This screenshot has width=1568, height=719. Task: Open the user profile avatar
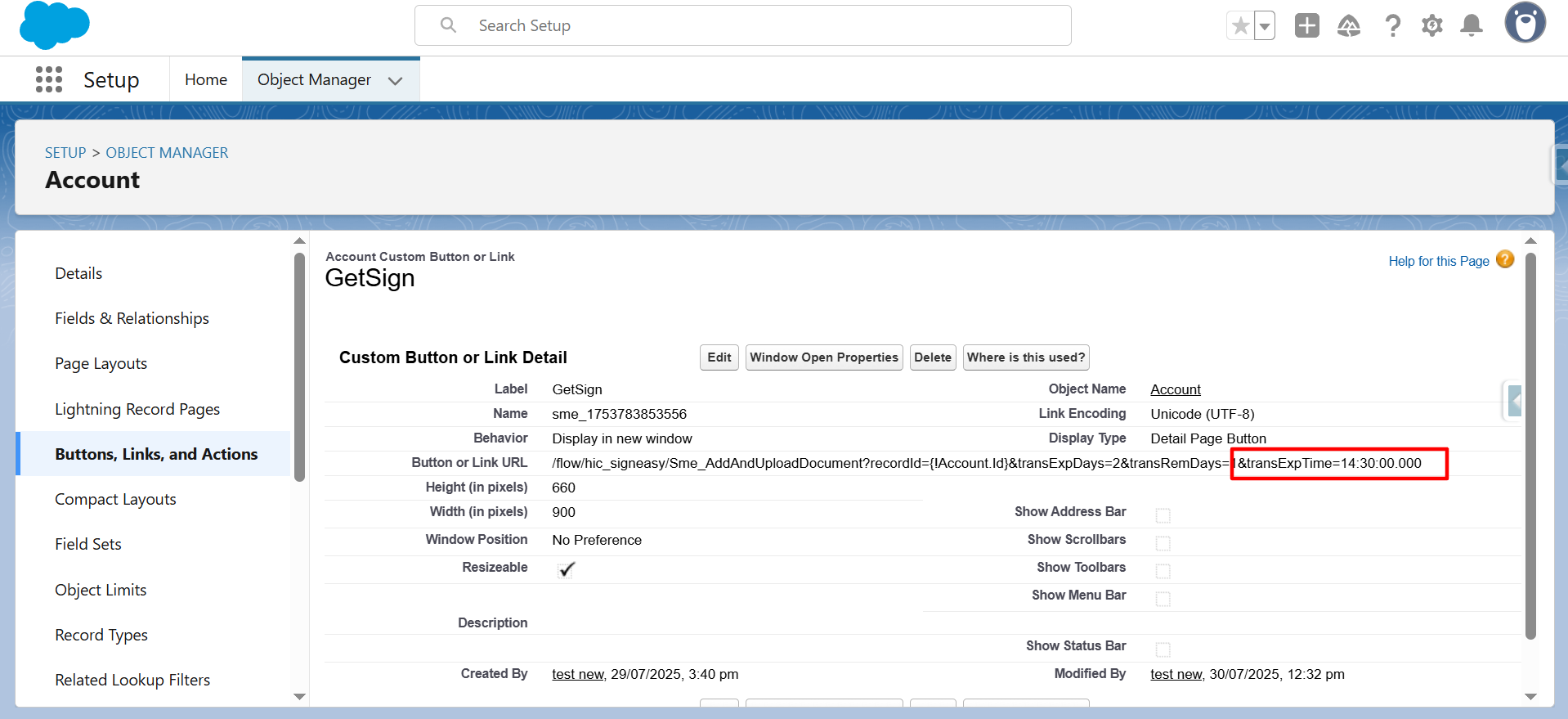(x=1525, y=22)
